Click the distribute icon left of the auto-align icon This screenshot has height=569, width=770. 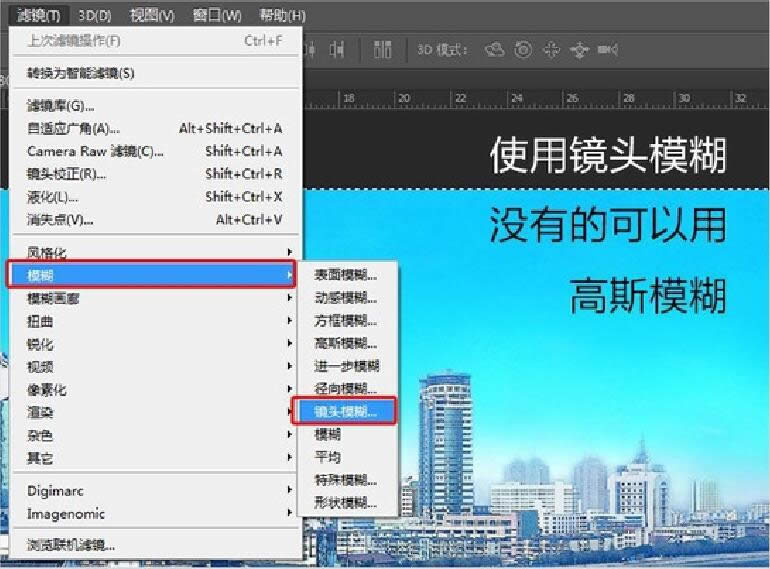(x=337, y=50)
